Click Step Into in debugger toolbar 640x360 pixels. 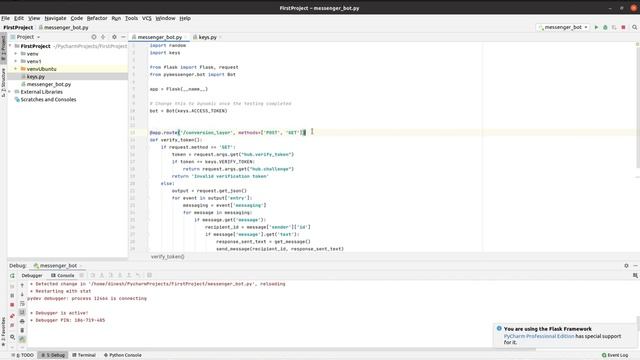(x=102, y=276)
